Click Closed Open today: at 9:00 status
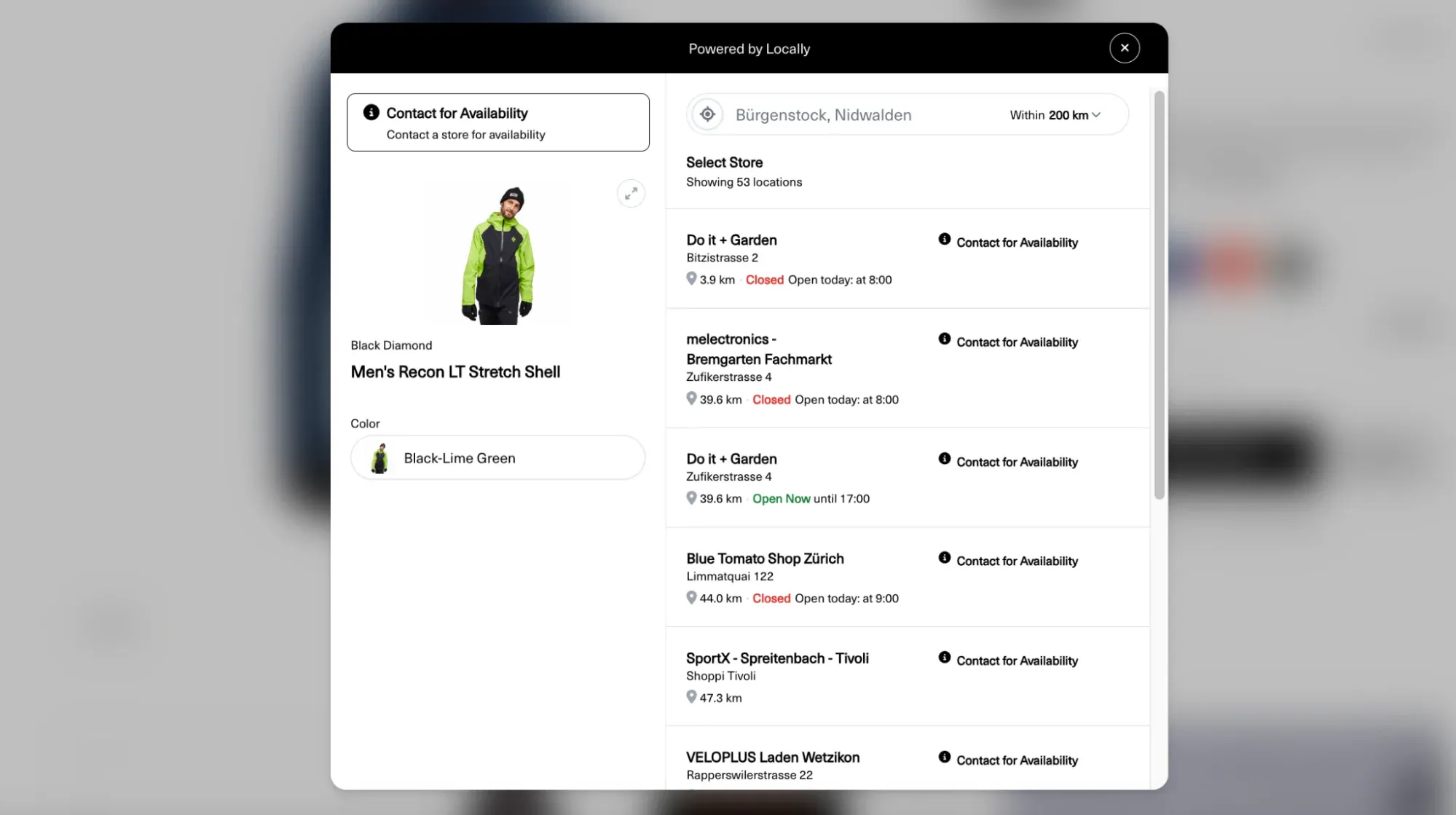This screenshot has height=815, width=1456. point(825,599)
